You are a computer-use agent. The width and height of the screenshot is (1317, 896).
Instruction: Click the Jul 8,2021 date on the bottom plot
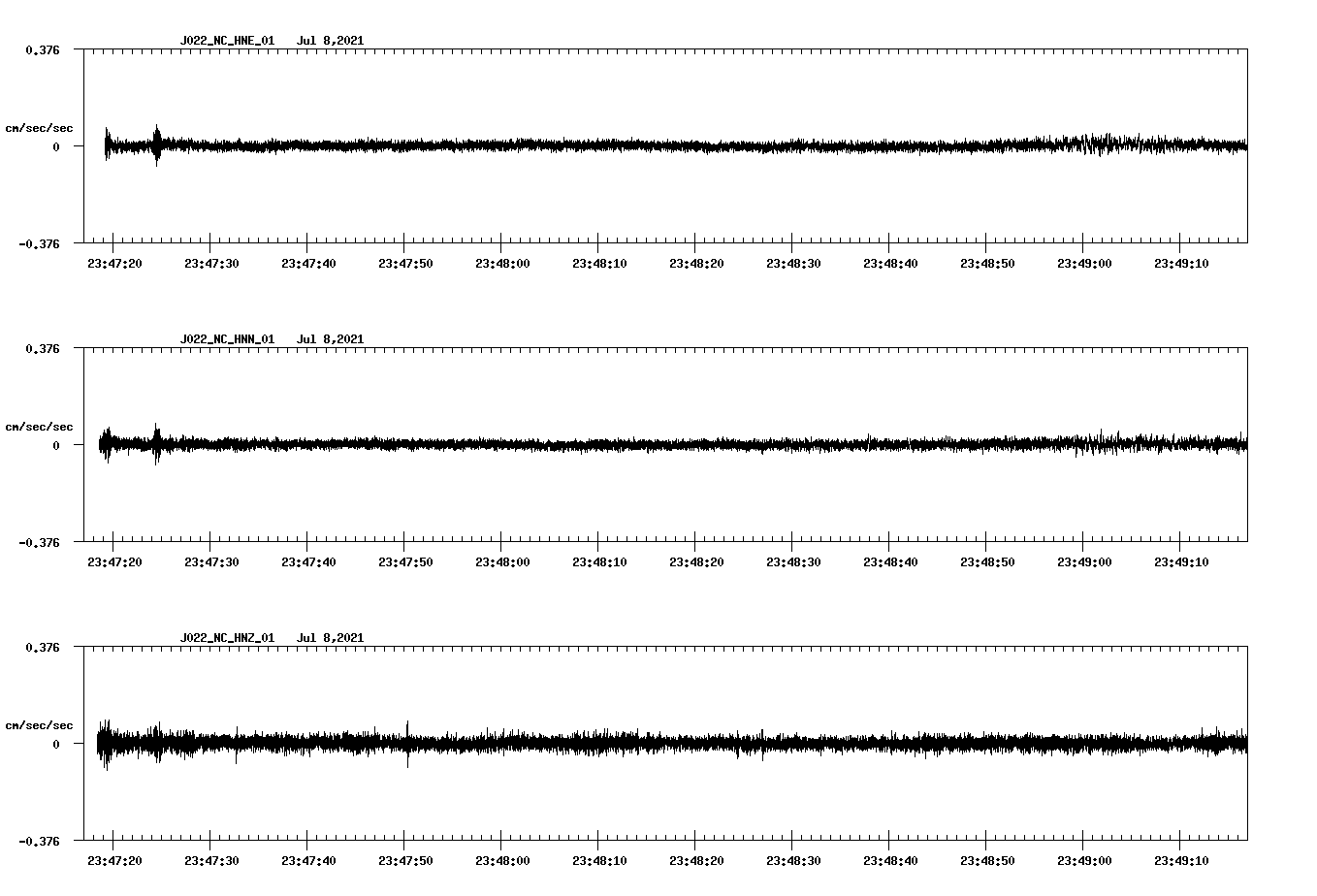[331, 638]
